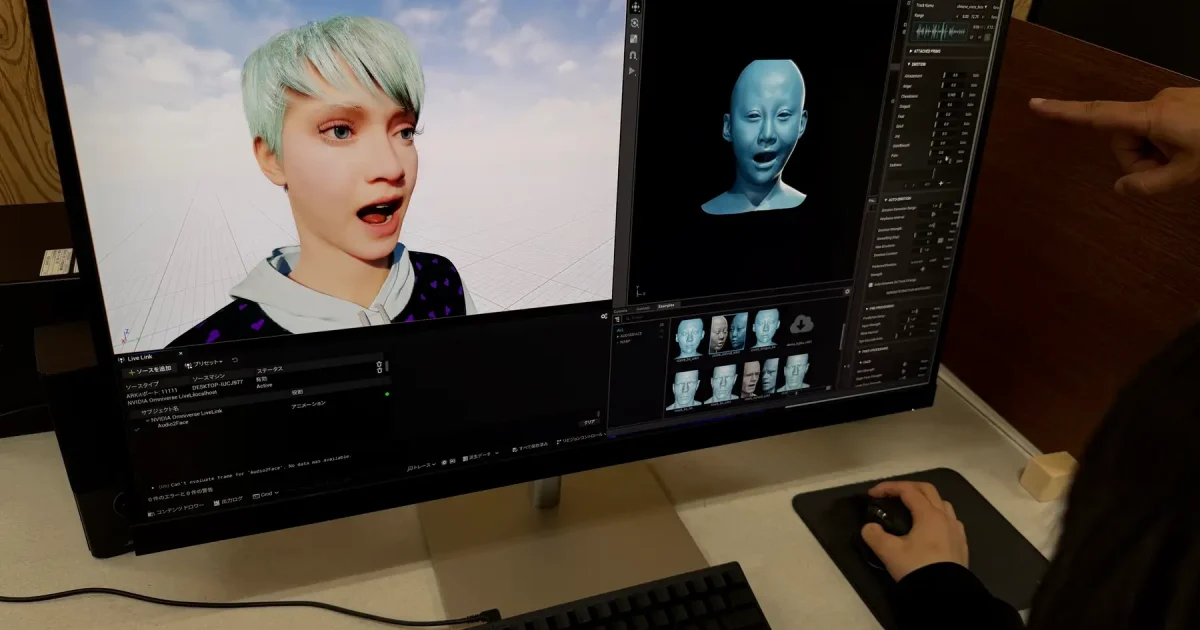Select the first blue head thumbnail
Screen dimensions: 1200x630
point(688,337)
